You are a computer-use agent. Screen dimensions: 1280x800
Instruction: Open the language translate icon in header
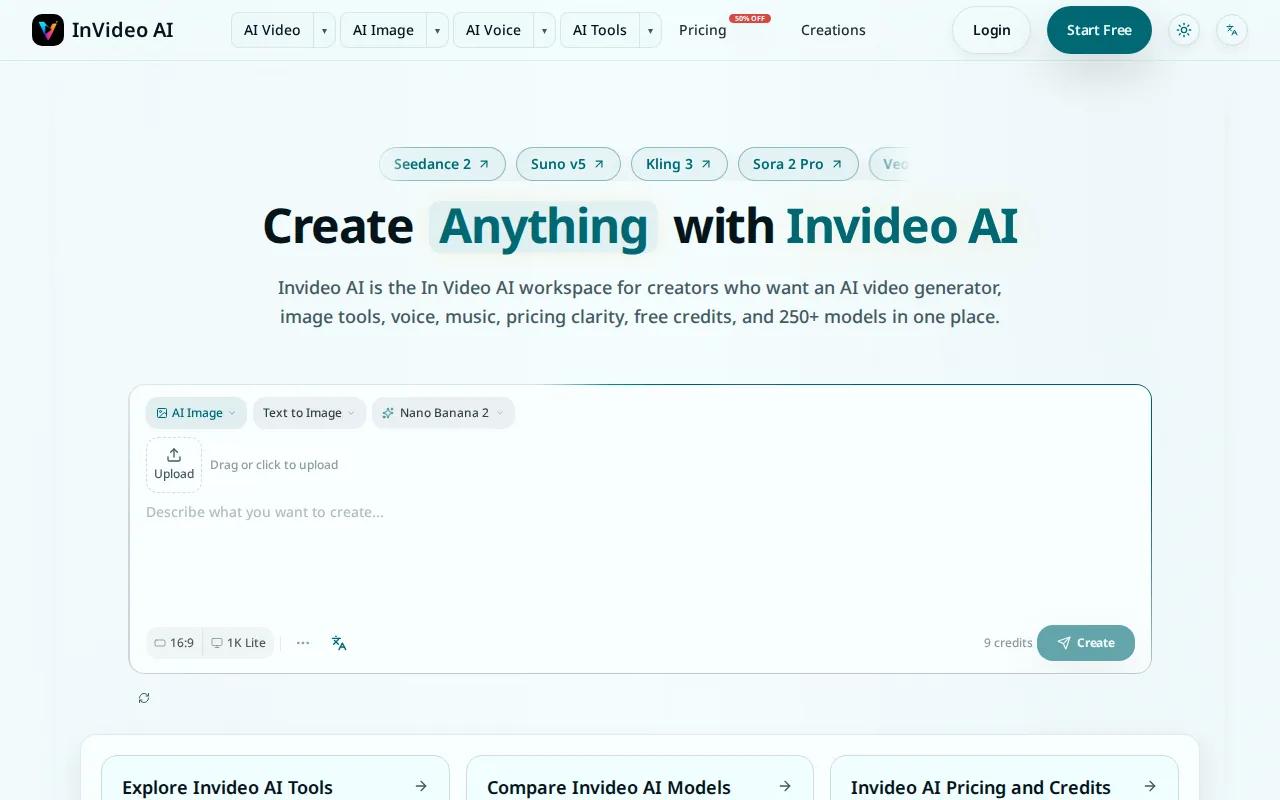(1232, 30)
